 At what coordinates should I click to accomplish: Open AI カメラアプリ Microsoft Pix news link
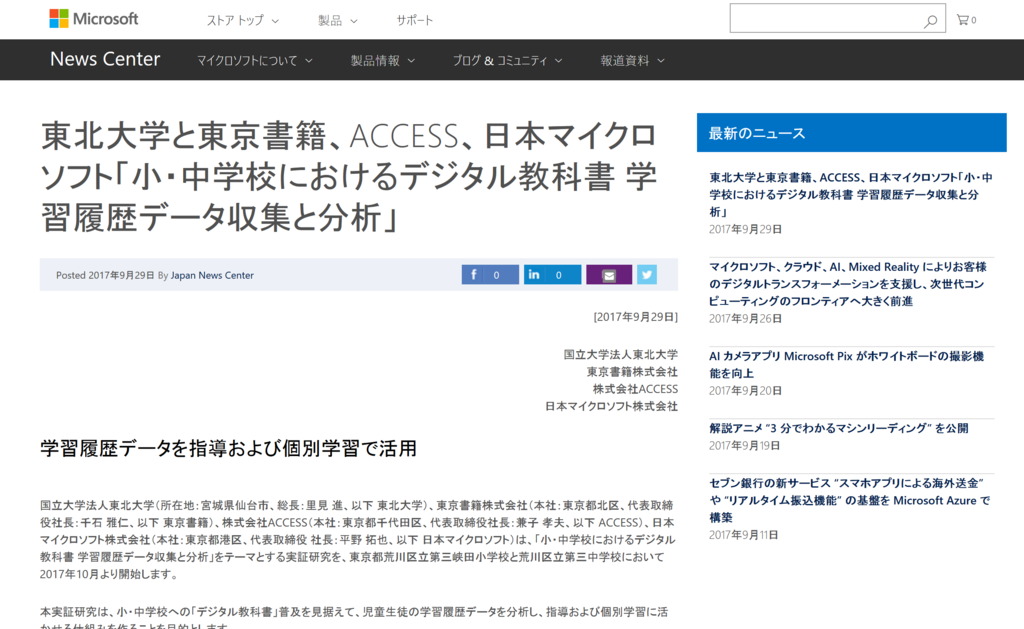(846, 364)
